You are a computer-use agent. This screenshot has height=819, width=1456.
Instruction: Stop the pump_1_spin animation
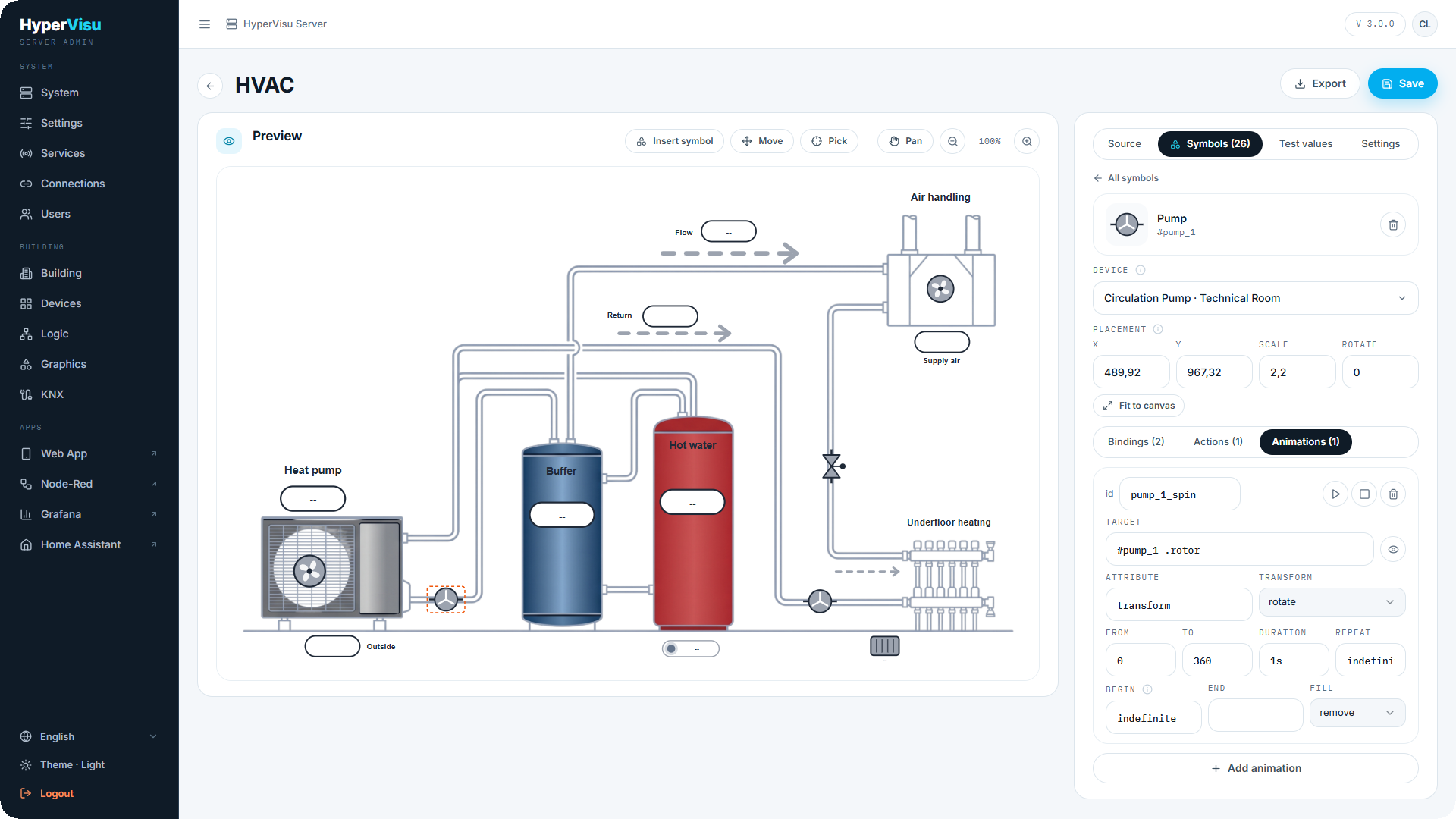tap(1364, 494)
